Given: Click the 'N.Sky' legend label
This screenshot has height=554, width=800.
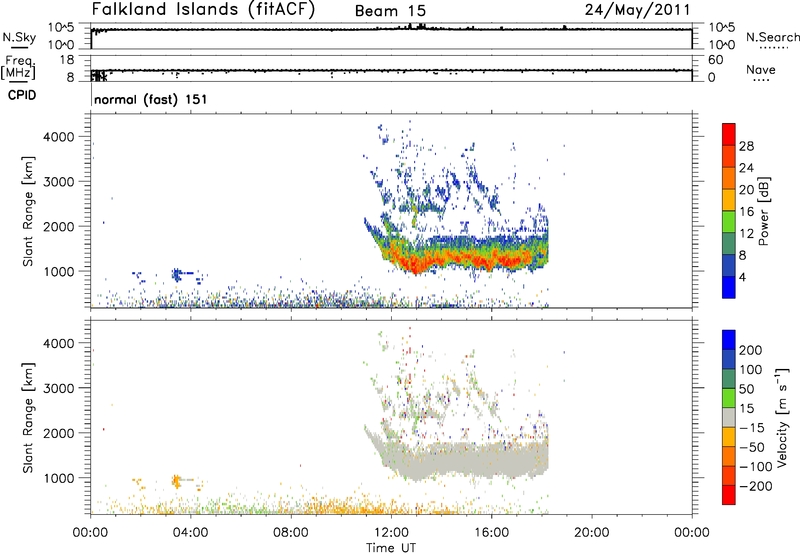Looking at the screenshot, I should click(19, 37).
